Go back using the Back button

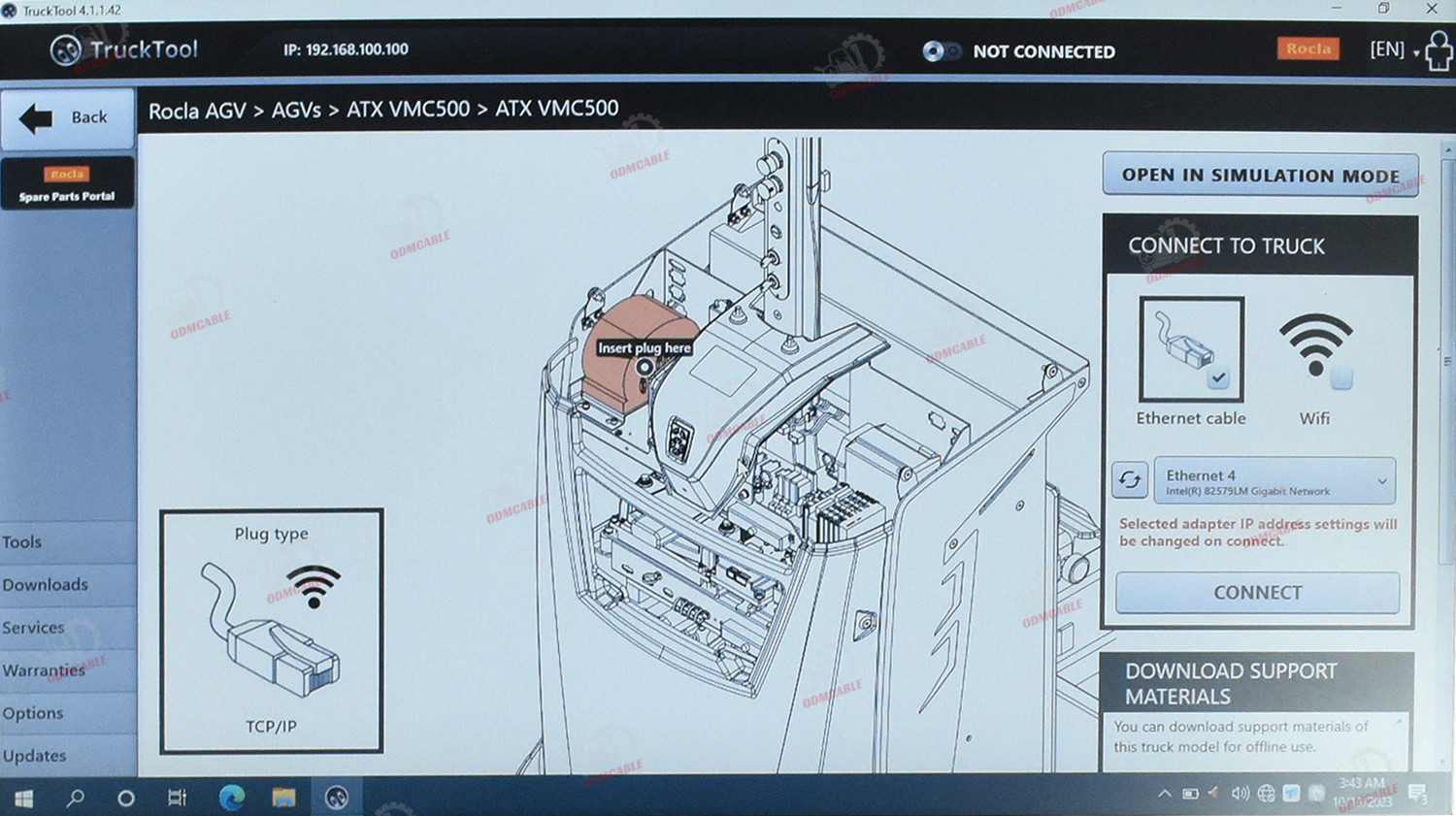[x=67, y=118]
